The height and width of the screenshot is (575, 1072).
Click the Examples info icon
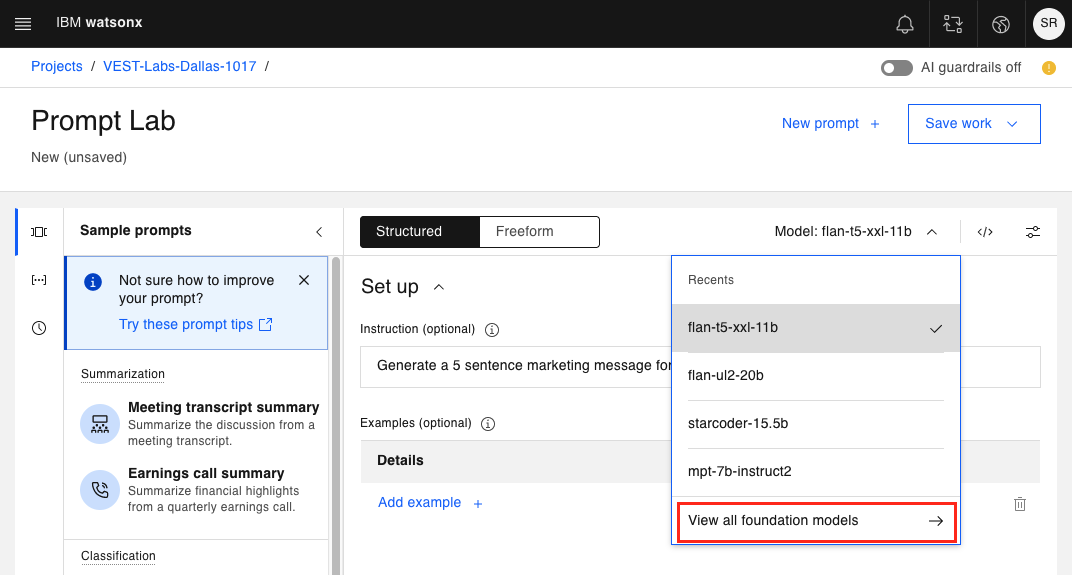[487, 424]
